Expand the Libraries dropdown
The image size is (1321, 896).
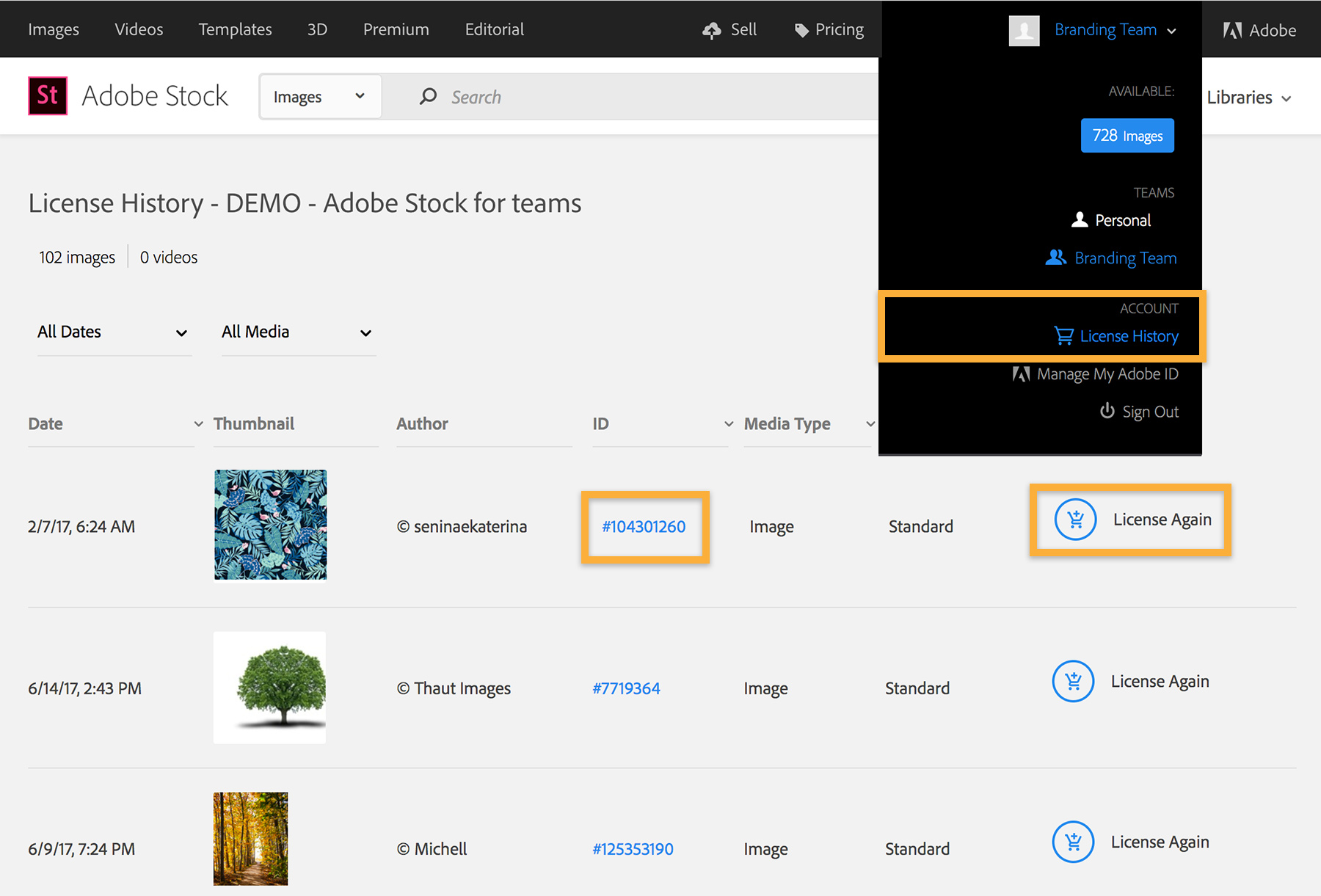point(1248,98)
